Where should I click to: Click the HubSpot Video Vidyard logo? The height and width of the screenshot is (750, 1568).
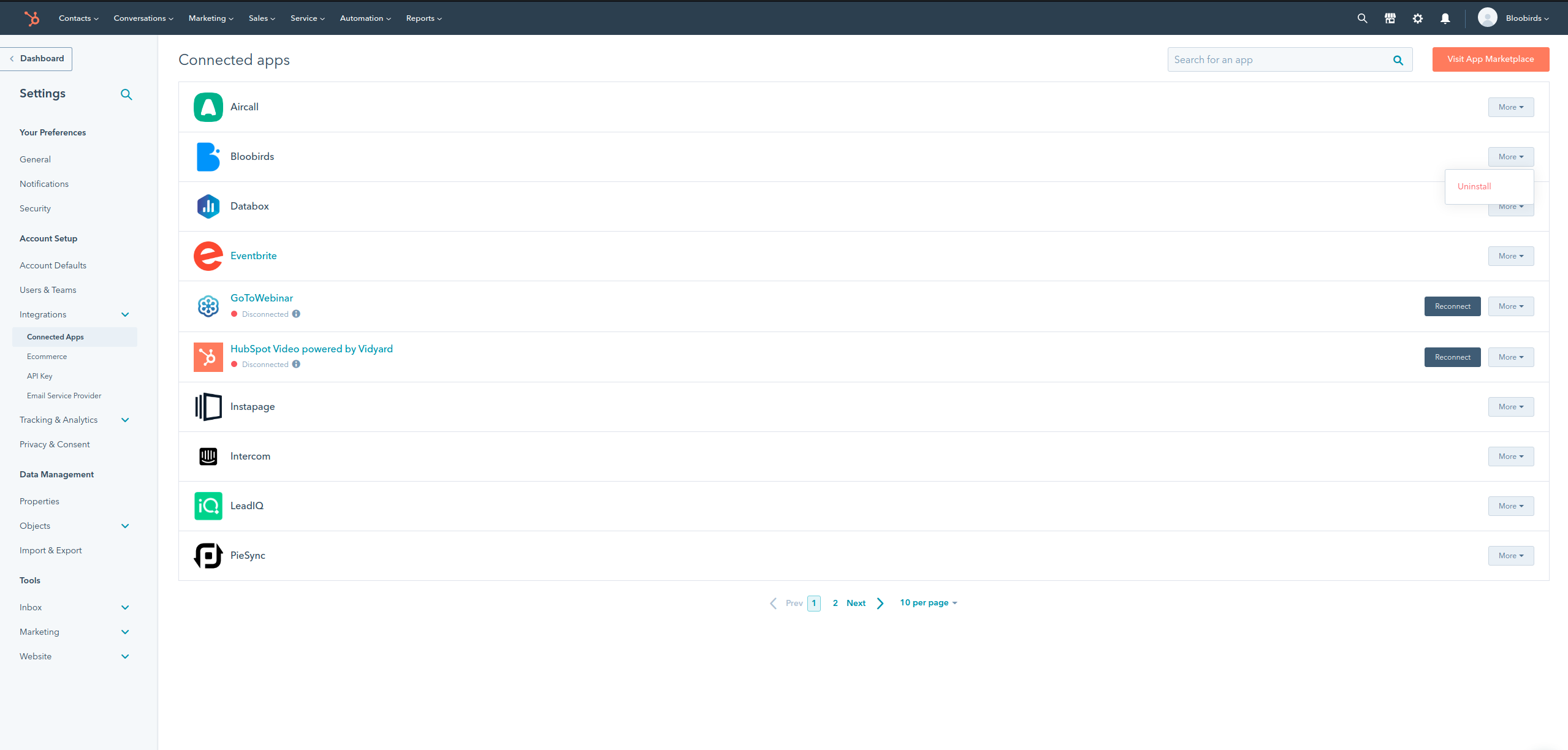(208, 357)
